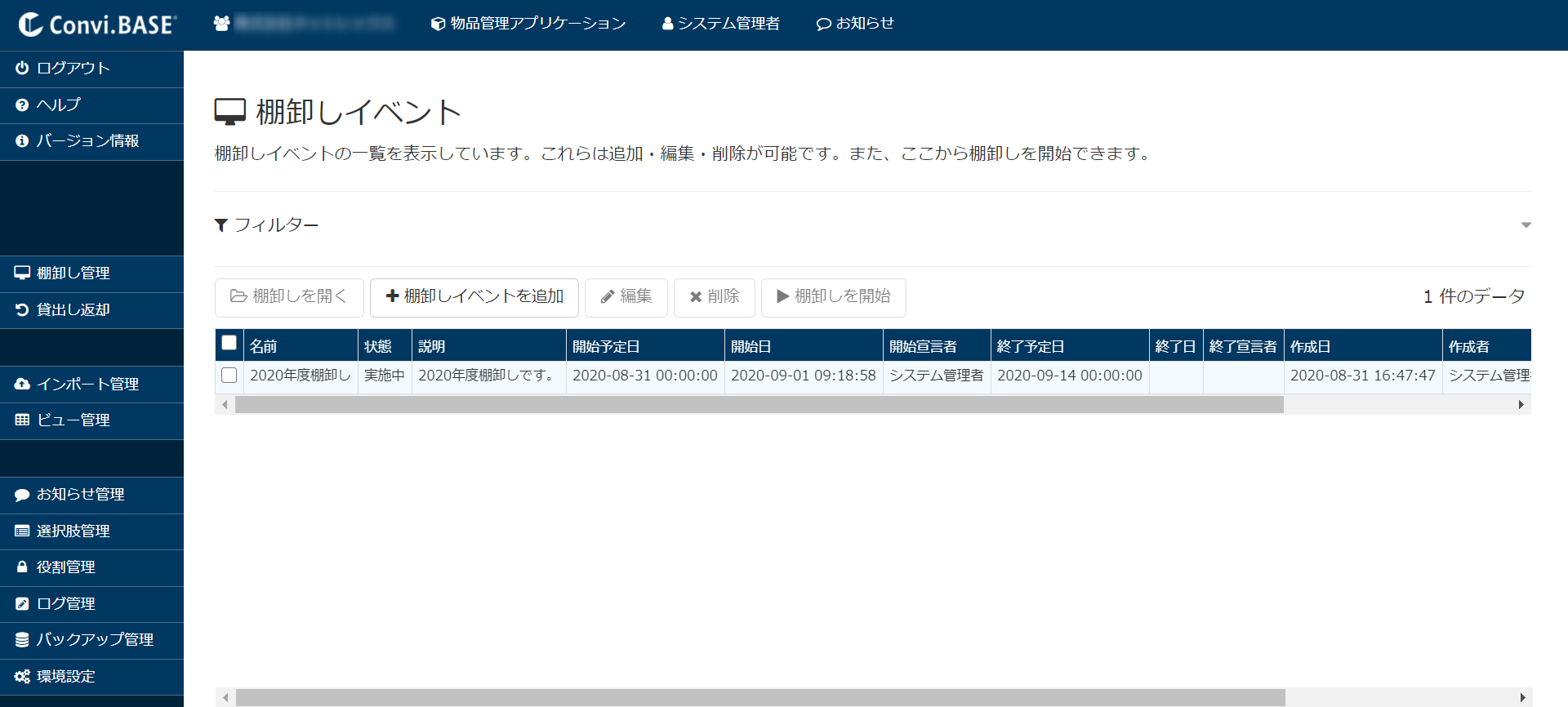Screen dimensions: 1568x707
Task: Click the ヘルプ question mark icon
Action: point(22,105)
